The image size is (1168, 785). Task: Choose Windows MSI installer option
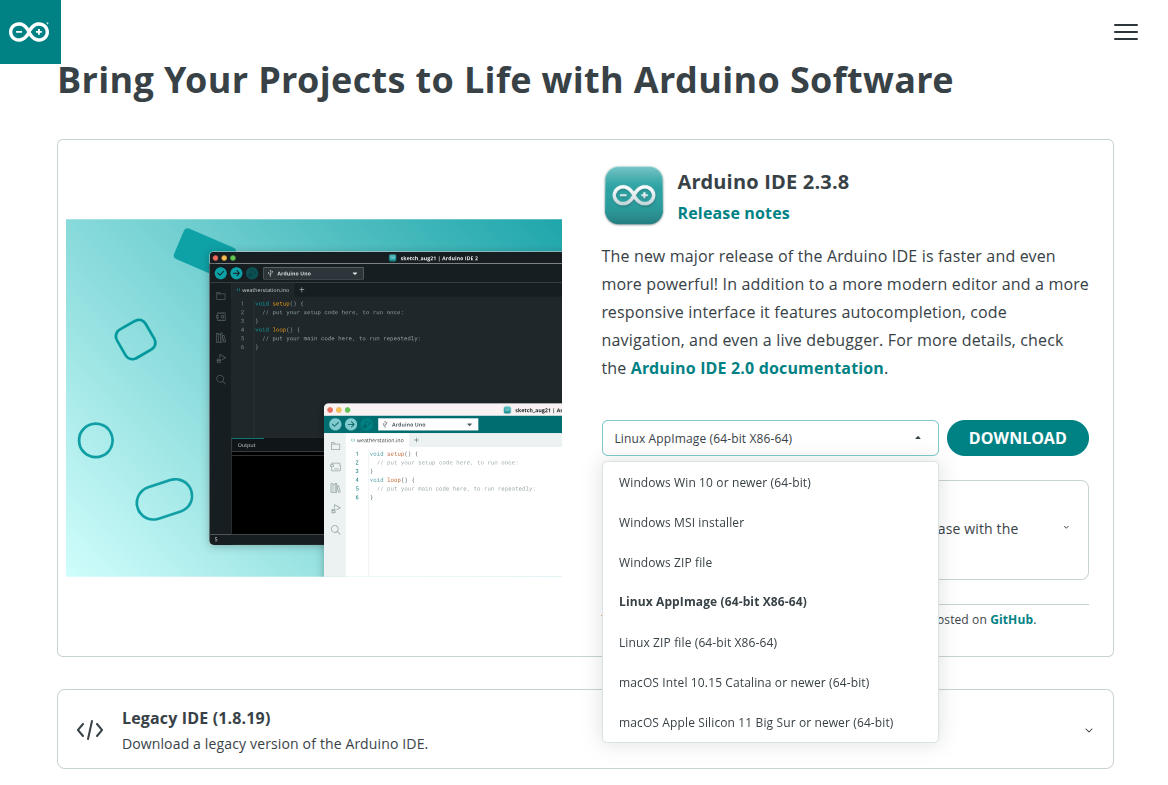(681, 522)
